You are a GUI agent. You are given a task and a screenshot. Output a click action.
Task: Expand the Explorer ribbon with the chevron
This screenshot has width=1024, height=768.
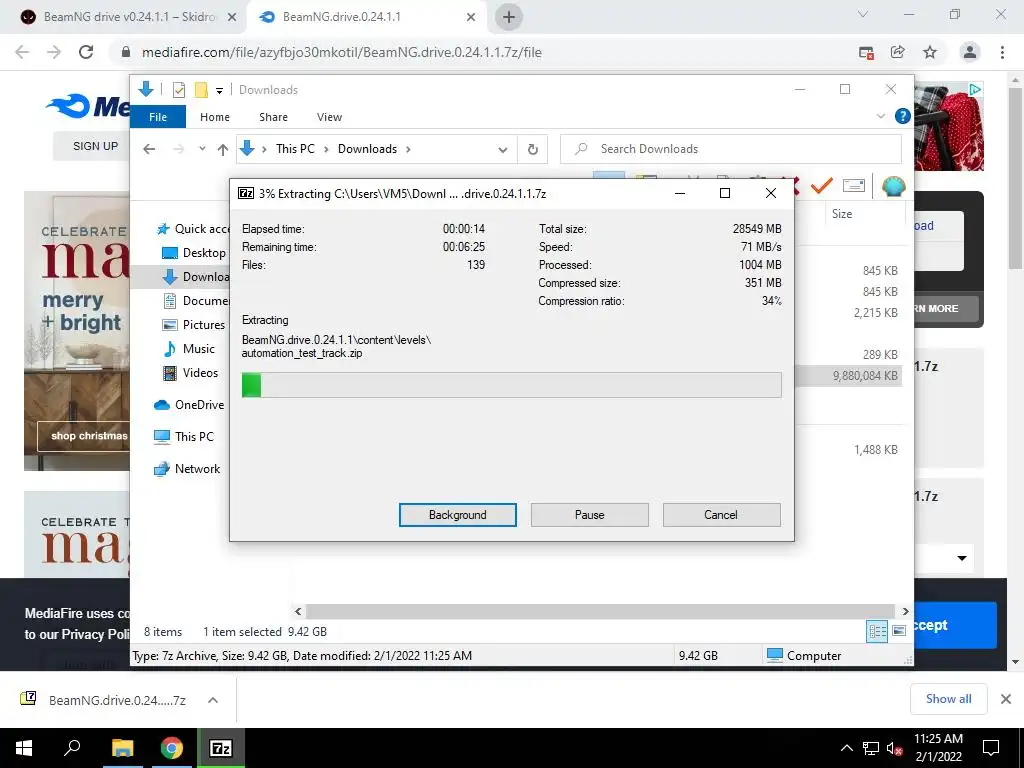coord(880,116)
